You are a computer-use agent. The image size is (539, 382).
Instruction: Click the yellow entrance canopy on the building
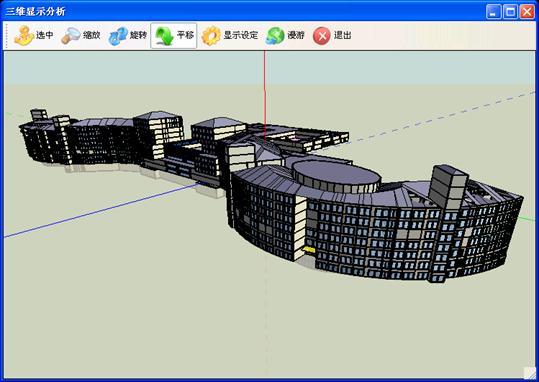pos(309,249)
